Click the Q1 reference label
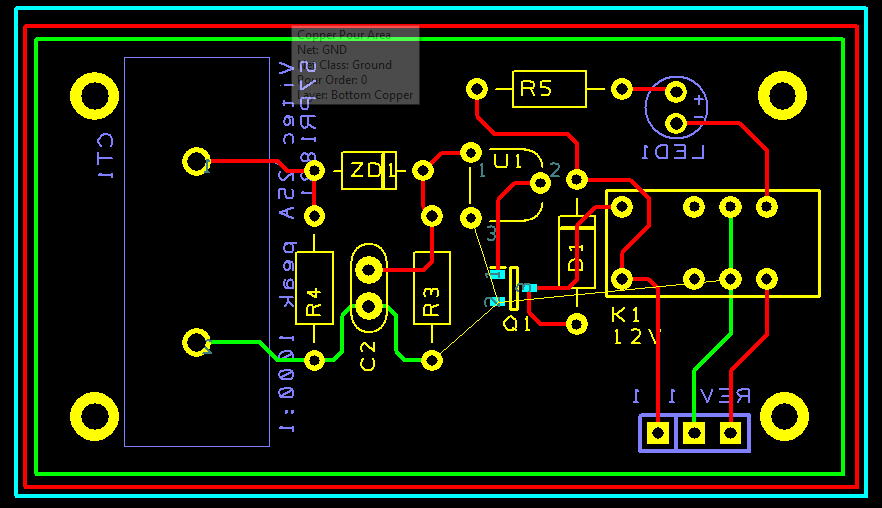The image size is (882, 508). tap(516, 324)
